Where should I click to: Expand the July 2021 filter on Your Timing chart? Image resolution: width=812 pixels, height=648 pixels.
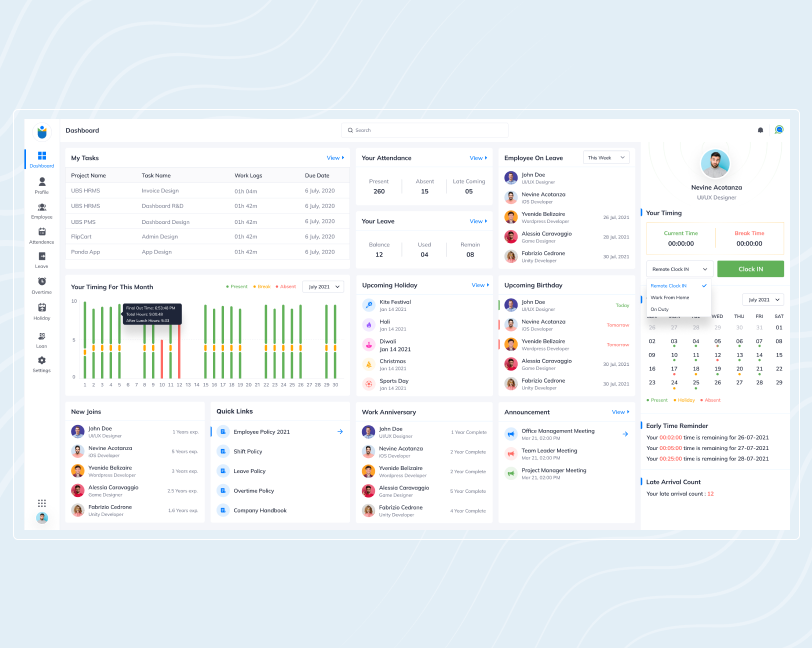click(x=322, y=286)
